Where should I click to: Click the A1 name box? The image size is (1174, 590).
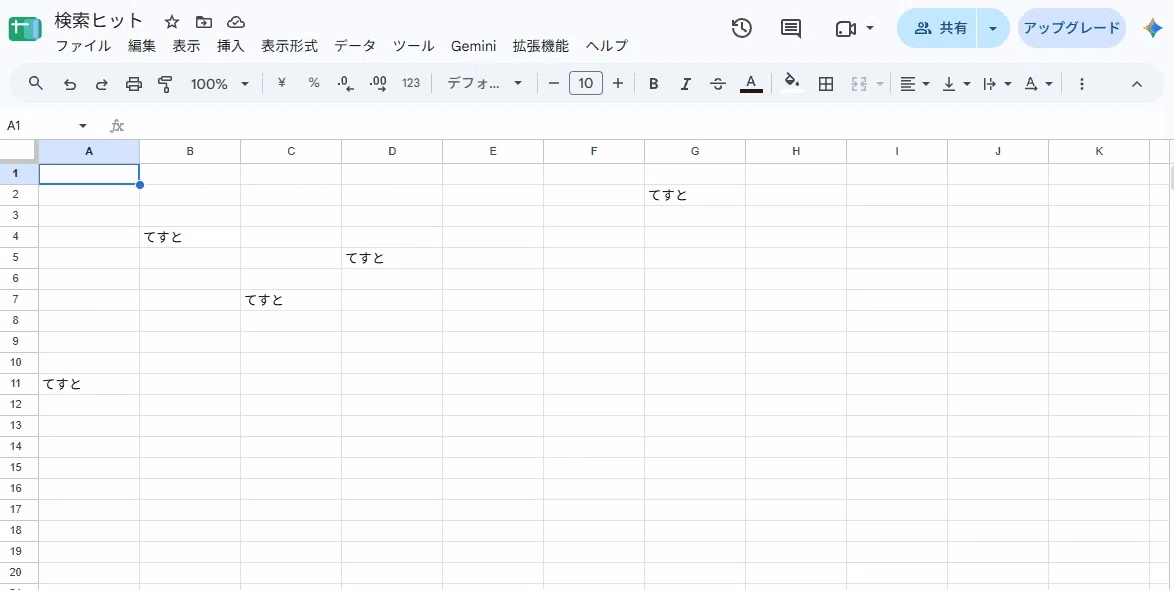pos(46,126)
